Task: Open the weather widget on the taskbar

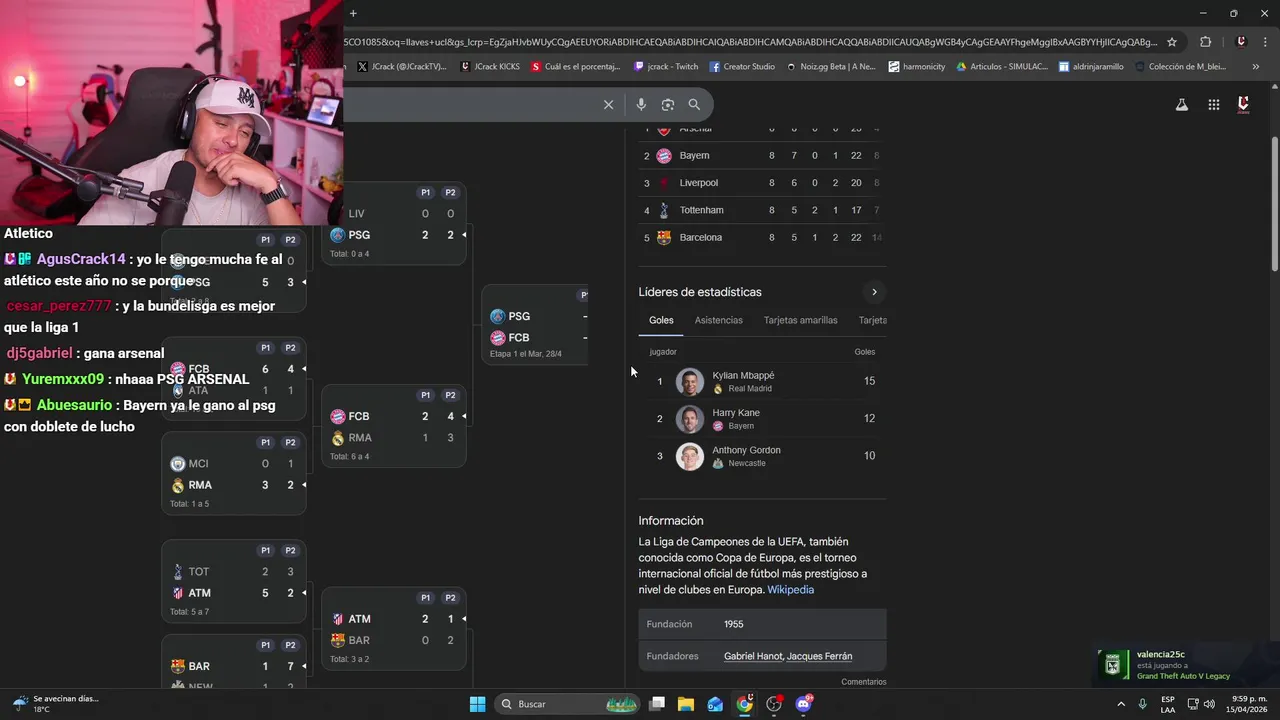Action: pyautogui.click(x=55, y=704)
